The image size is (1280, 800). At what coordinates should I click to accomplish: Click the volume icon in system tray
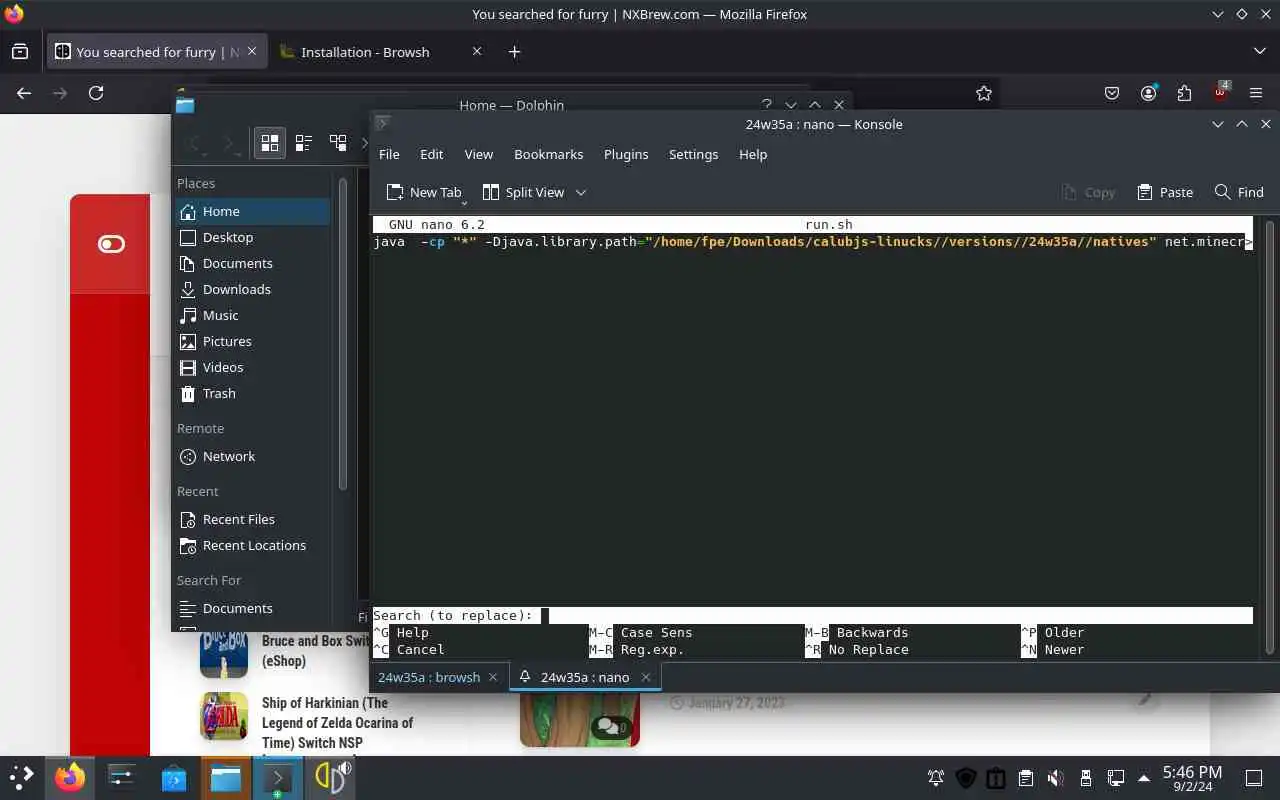(x=1055, y=778)
